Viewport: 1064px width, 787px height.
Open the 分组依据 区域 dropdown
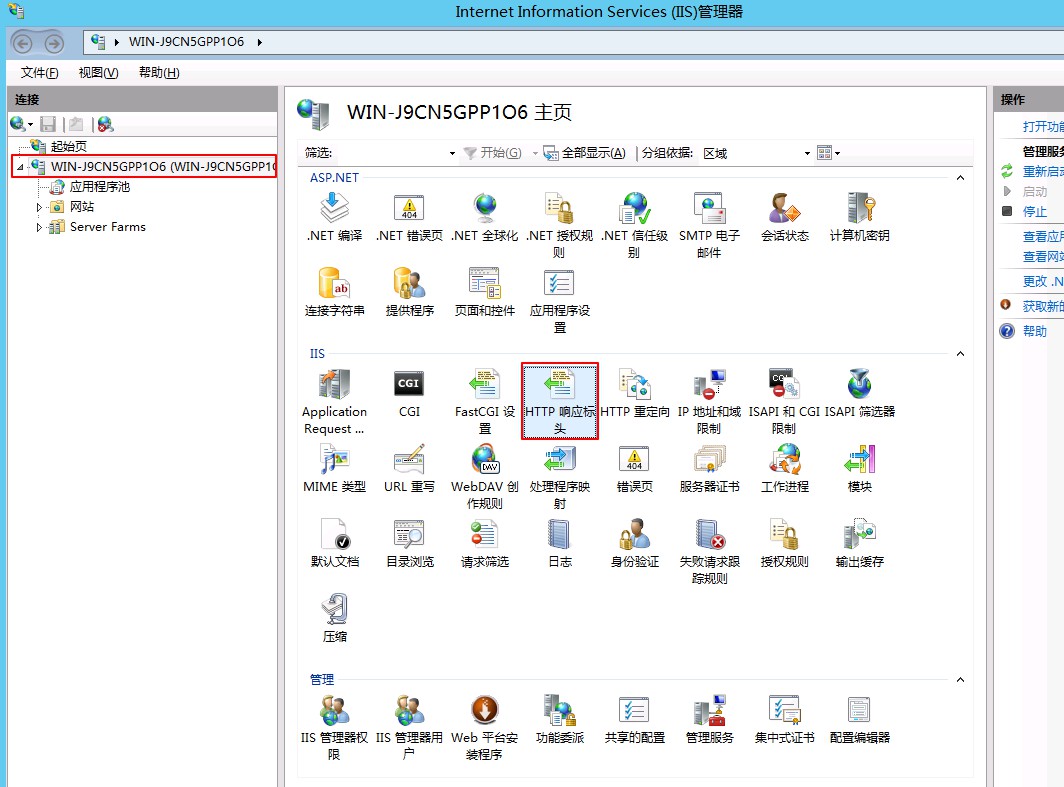coord(756,153)
